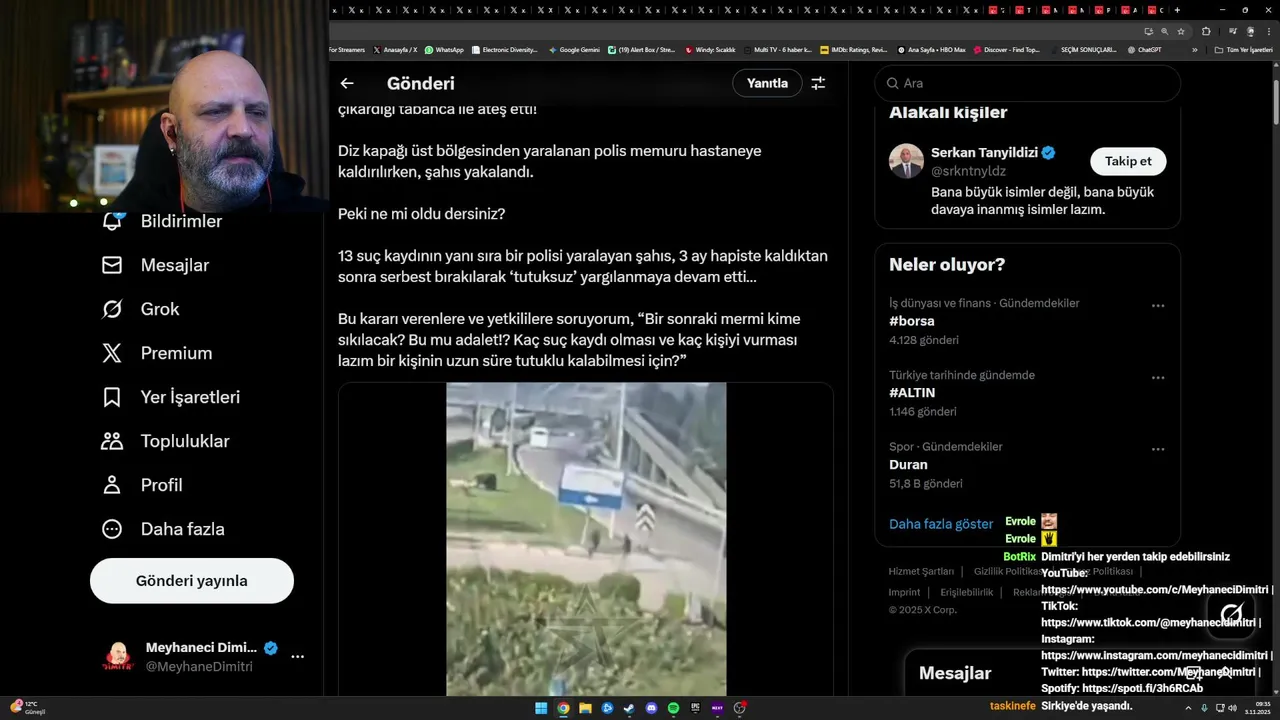Viewport: 1280px width, 720px height.
Task: Click Gönderi yayınla button
Action: 192,581
